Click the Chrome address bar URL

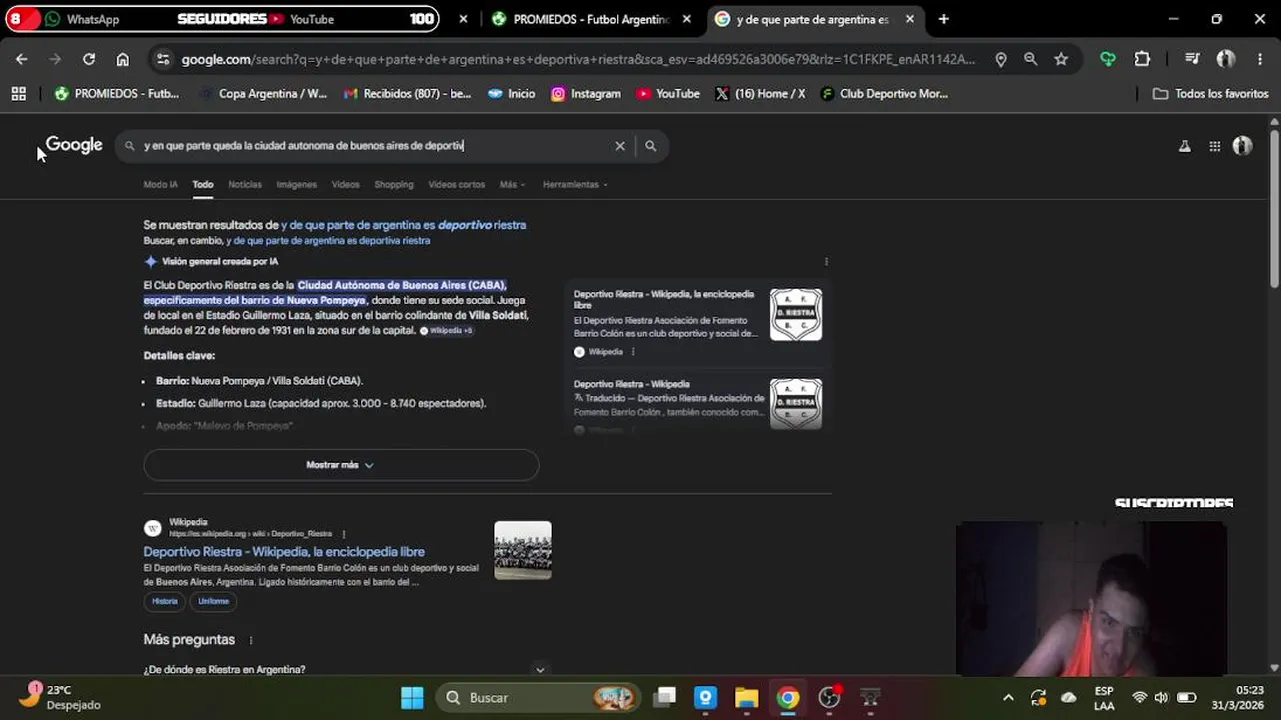tap(578, 59)
